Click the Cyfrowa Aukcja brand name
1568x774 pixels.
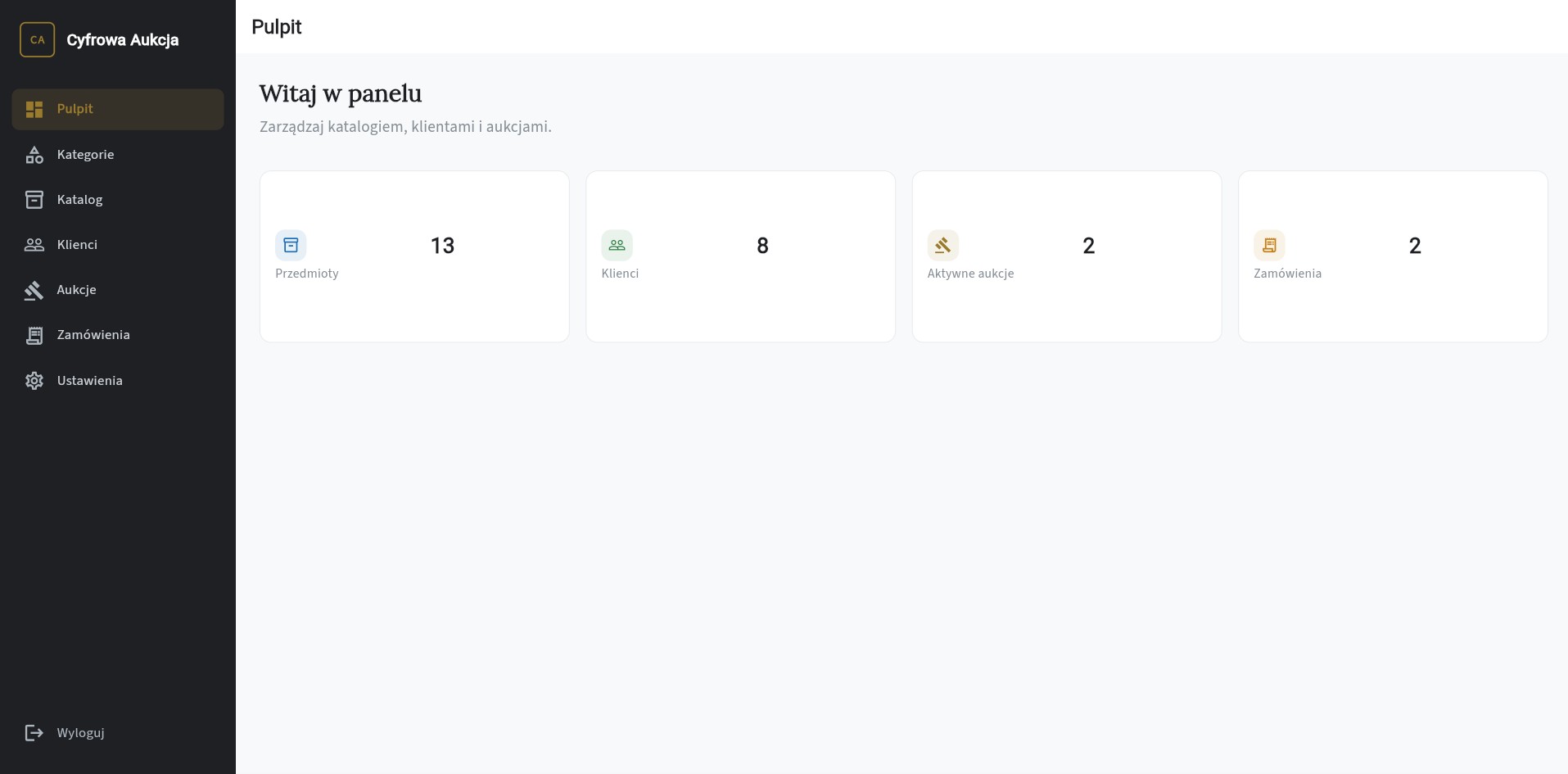[x=123, y=40]
